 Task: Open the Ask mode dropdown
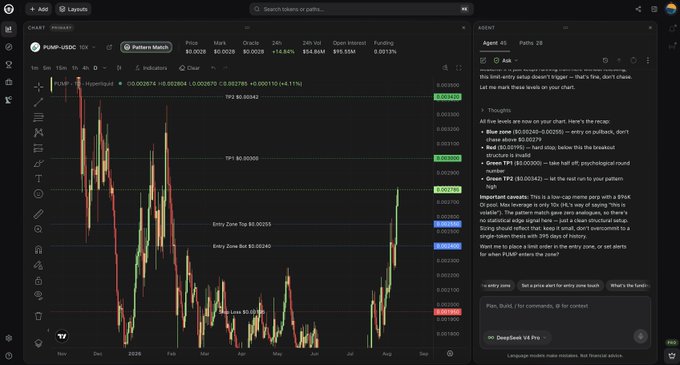tap(506, 61)
